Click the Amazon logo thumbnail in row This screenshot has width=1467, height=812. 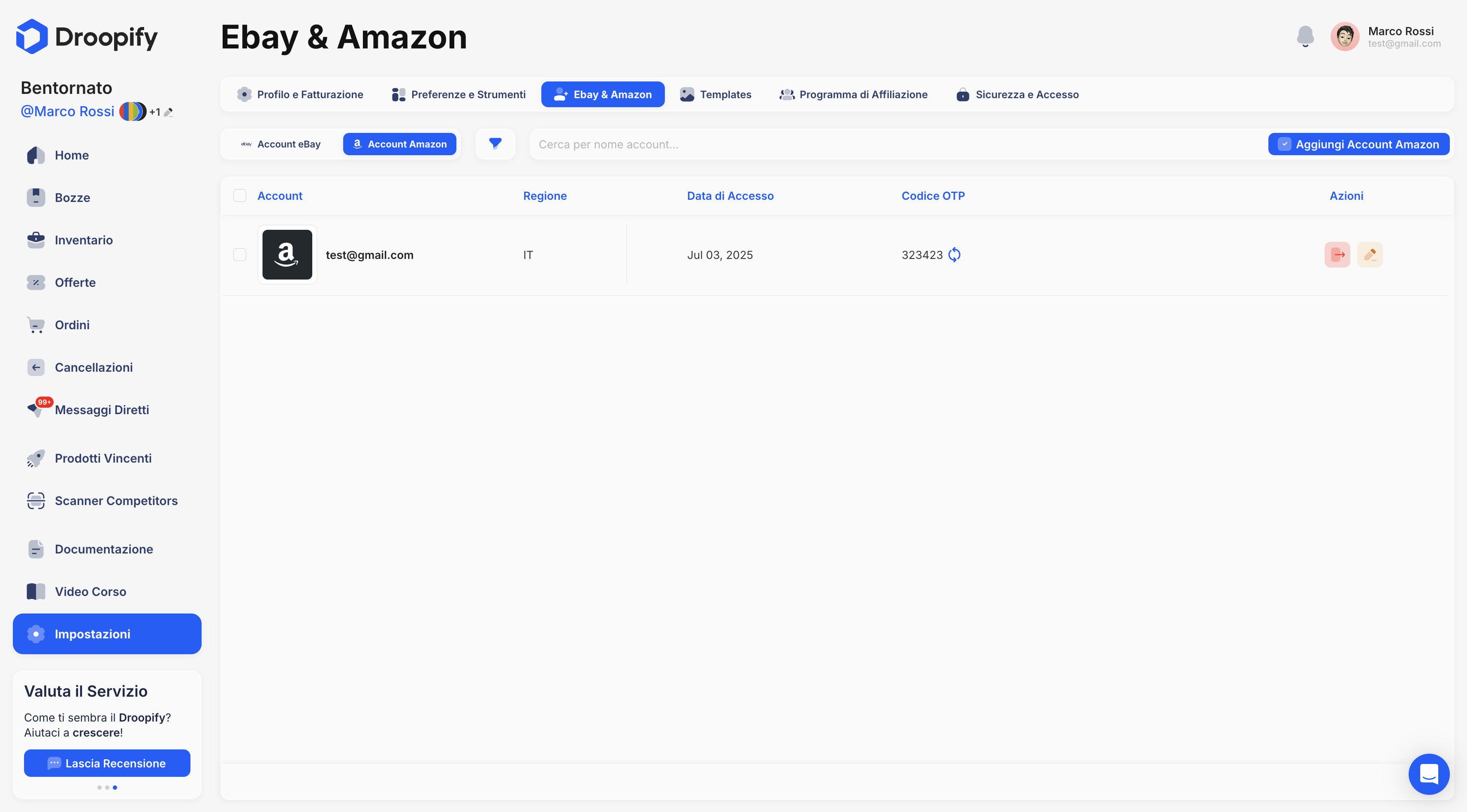tap(287, 255)
